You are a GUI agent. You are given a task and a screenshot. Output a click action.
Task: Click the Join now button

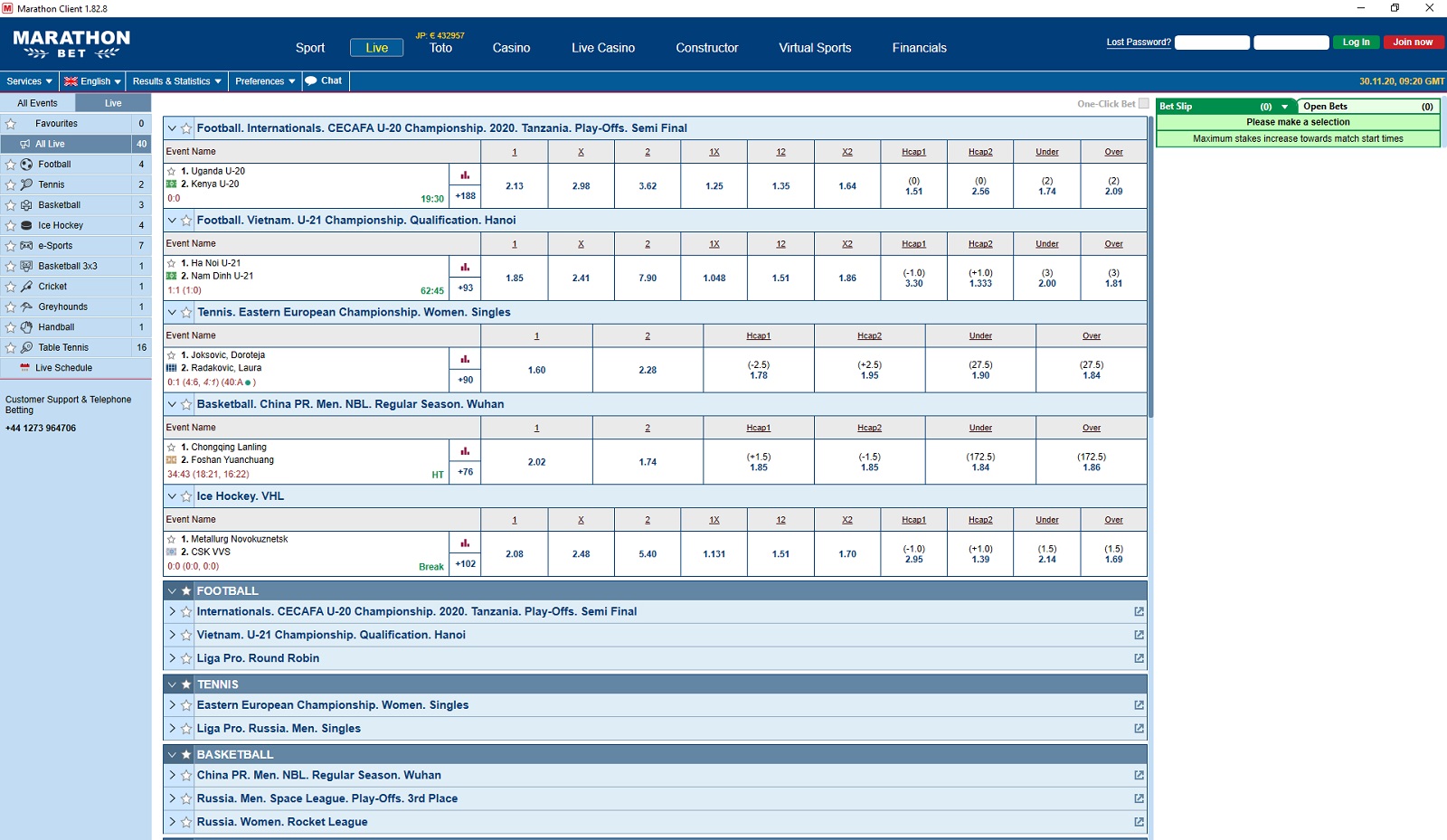(x=1413, y=42)
